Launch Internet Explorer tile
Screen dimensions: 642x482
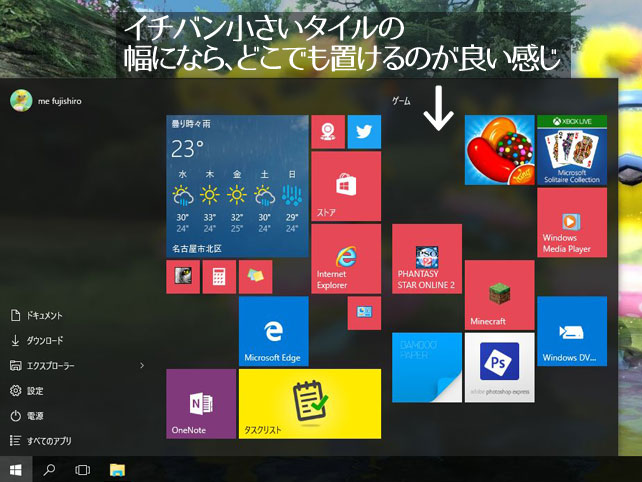click(346, 259)
